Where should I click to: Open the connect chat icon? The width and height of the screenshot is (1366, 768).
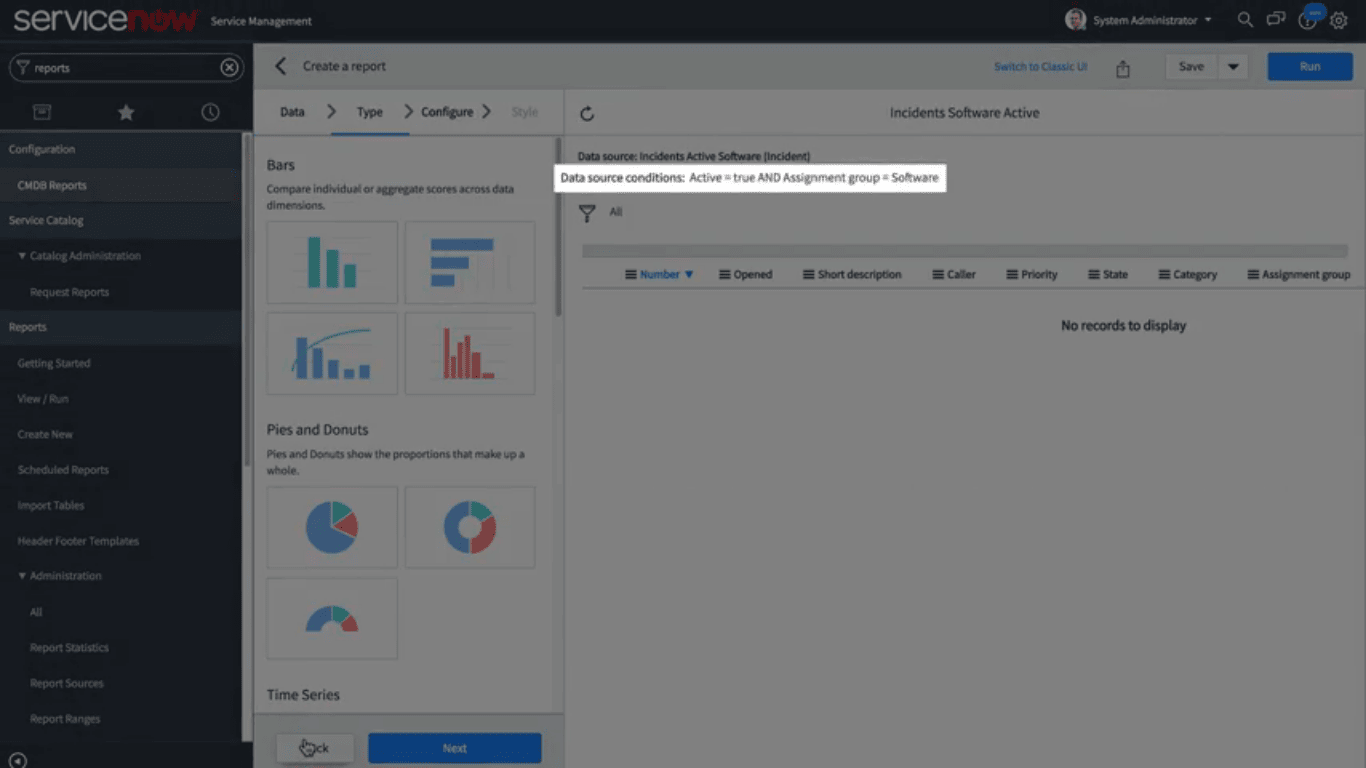pyautogui.click(x=1275, y=19)
